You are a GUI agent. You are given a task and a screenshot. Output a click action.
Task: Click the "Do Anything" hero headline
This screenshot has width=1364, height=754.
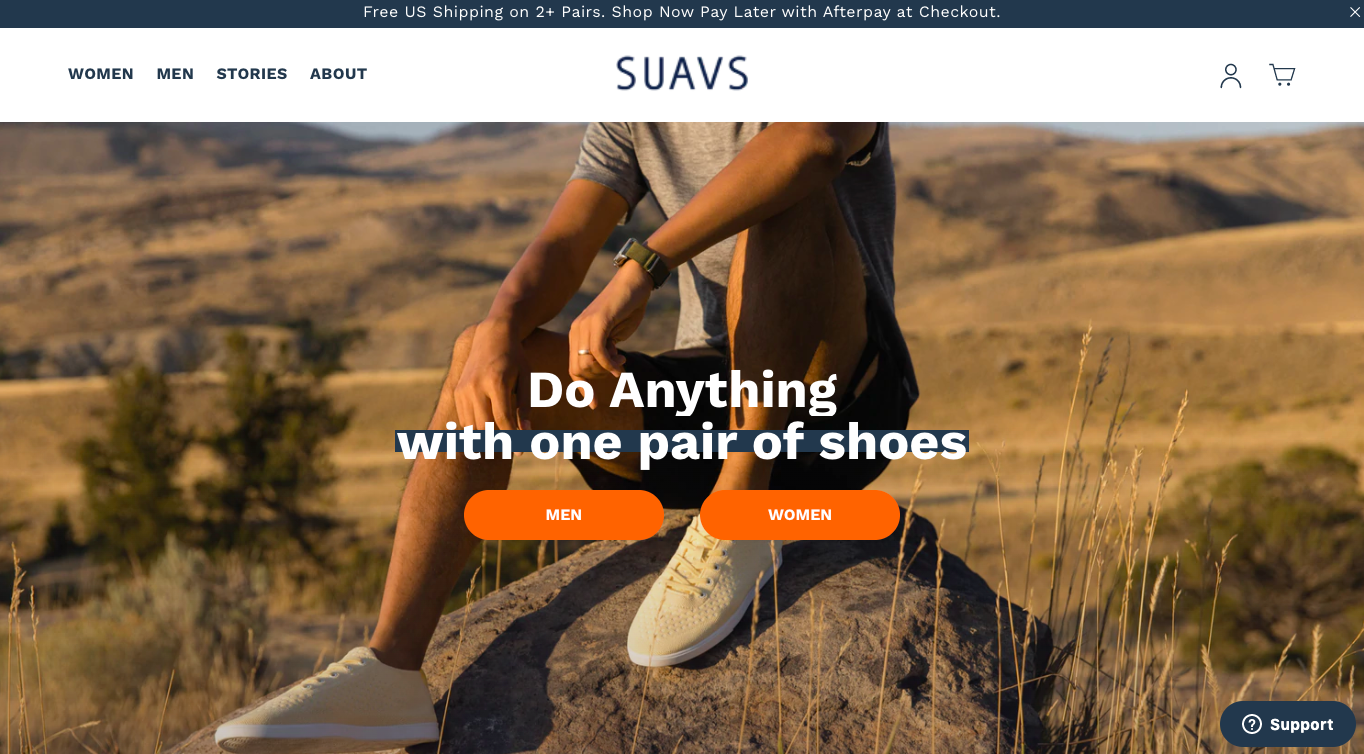coord(682,390)
